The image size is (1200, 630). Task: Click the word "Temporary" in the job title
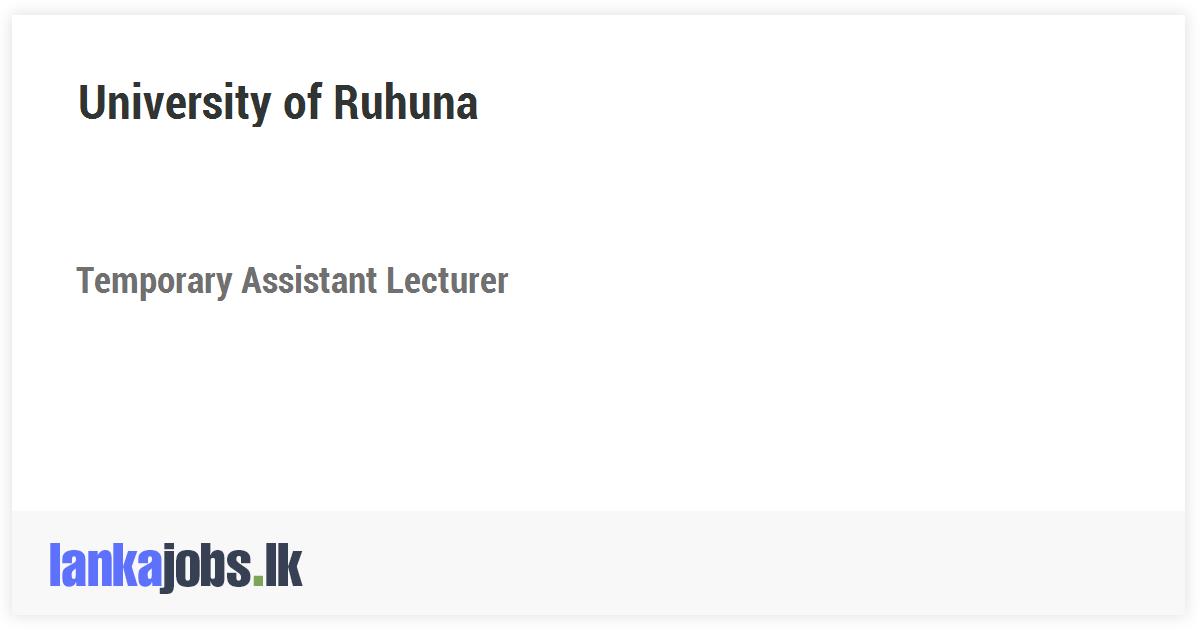click(x=154, y=282)
